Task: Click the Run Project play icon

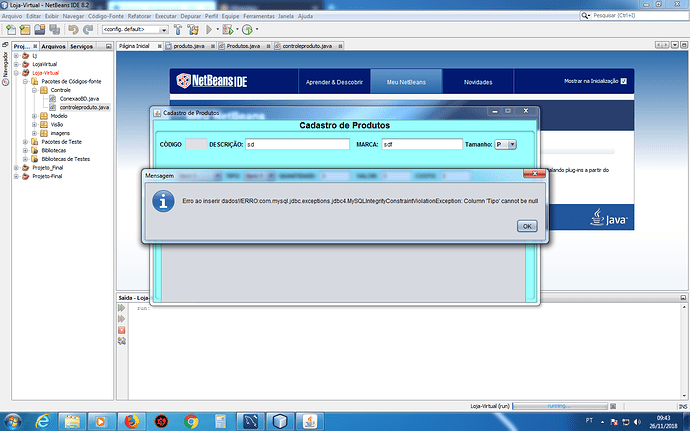Action: [209, 29]
